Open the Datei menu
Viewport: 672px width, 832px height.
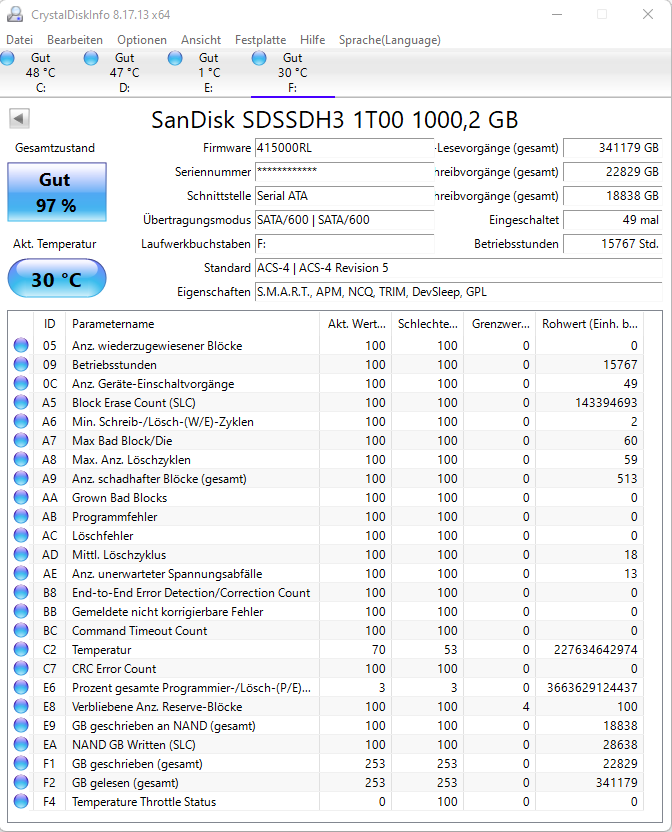(x=20, y=40)
